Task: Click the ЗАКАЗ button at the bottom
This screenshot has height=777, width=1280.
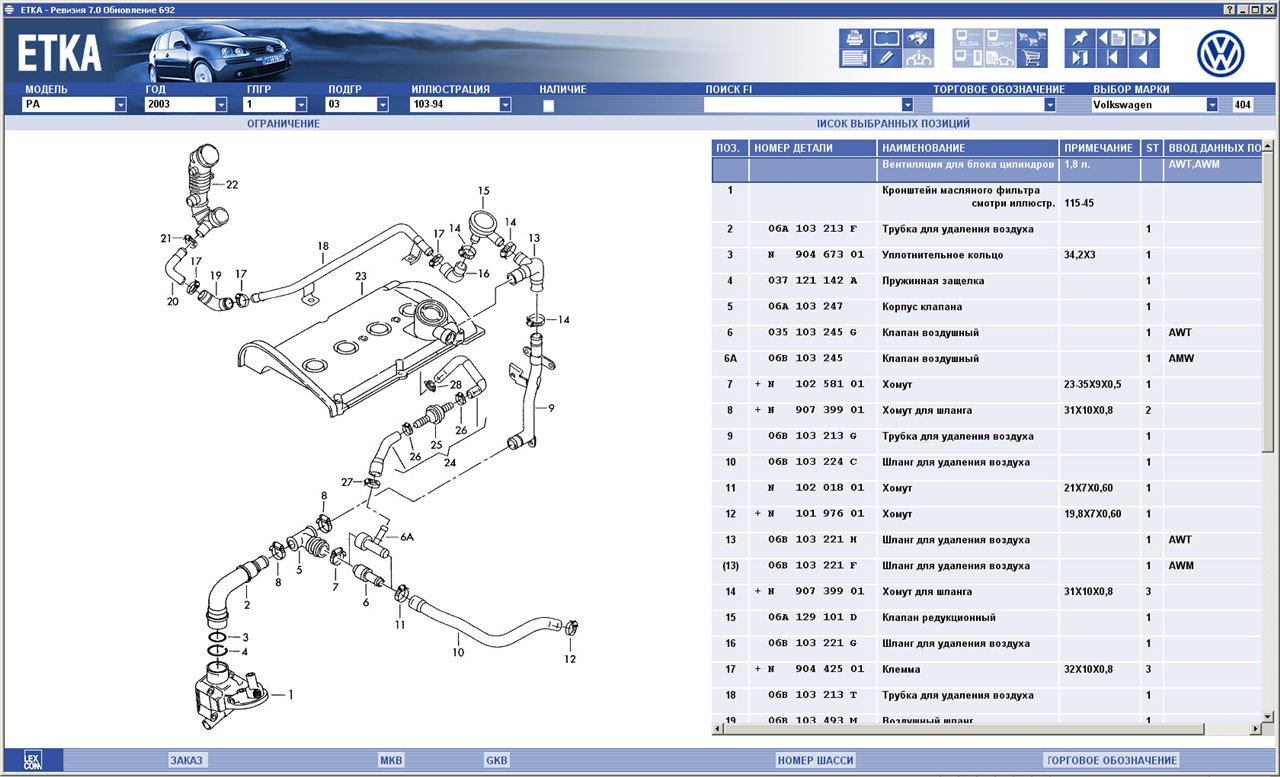Action: [186, 760]
